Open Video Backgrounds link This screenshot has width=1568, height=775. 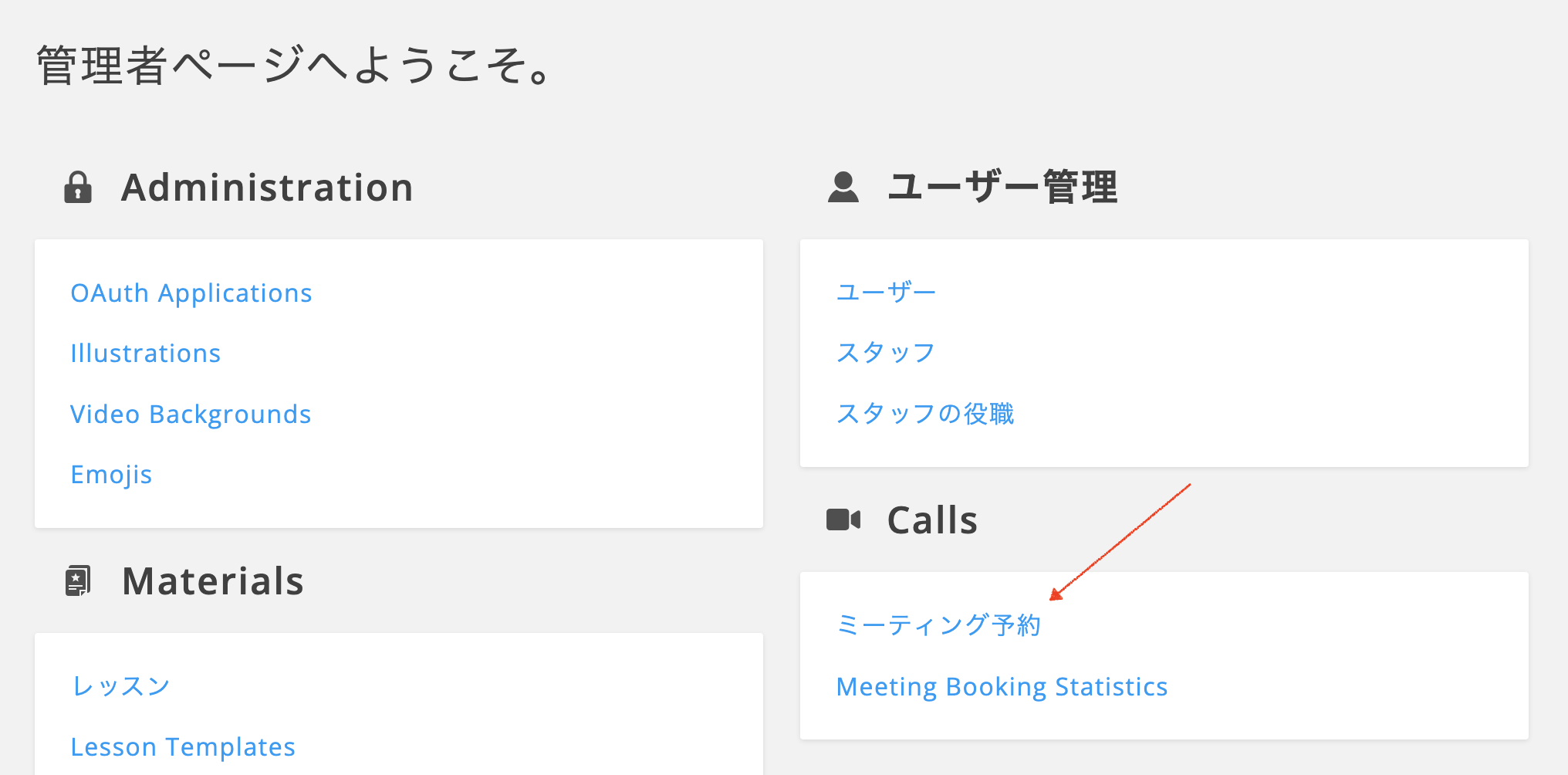(191, 415)
